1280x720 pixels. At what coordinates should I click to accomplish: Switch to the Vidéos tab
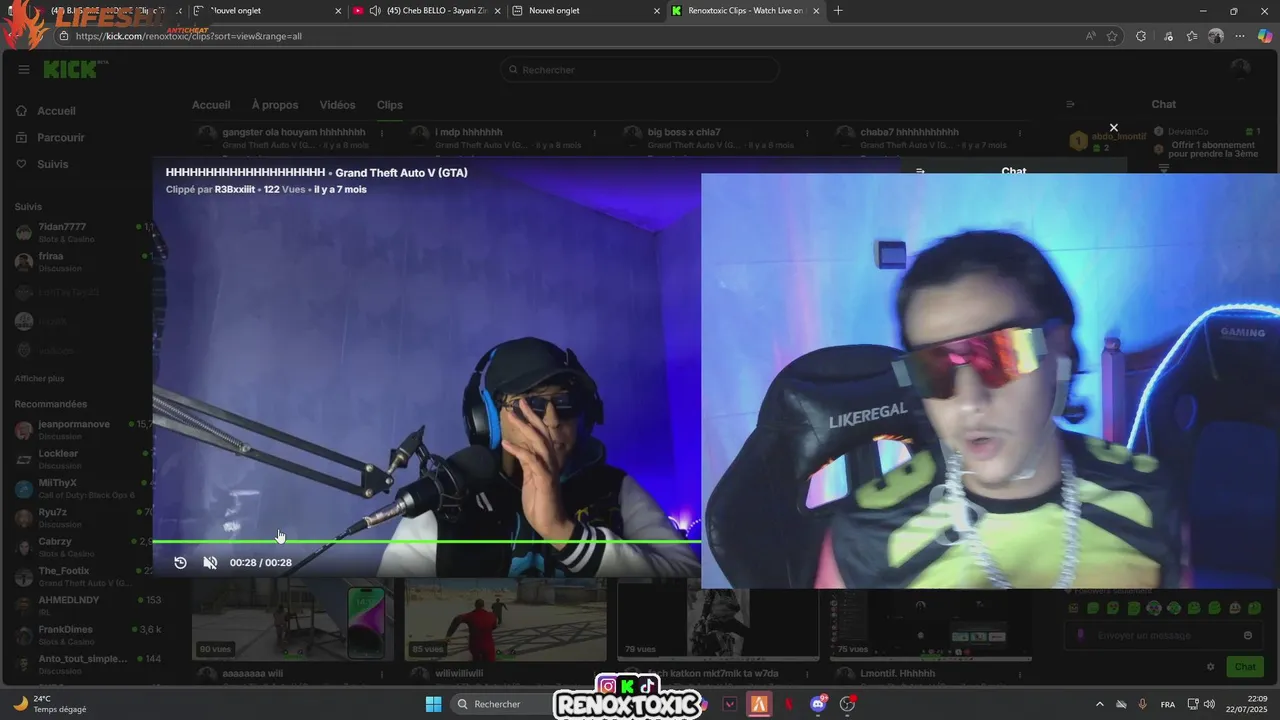(x=337, y=105)
